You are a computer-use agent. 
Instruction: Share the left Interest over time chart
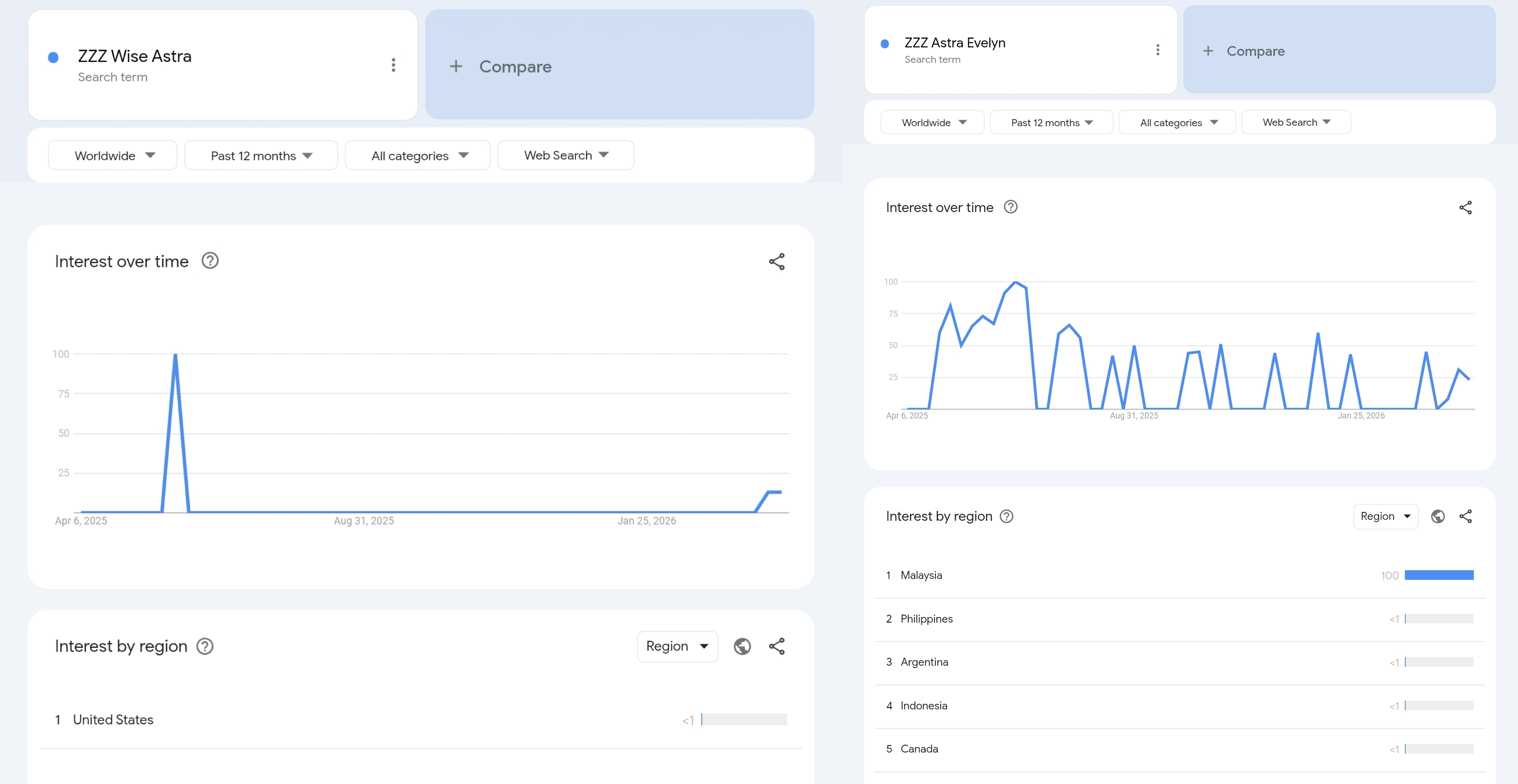click(x=776, y=261)
